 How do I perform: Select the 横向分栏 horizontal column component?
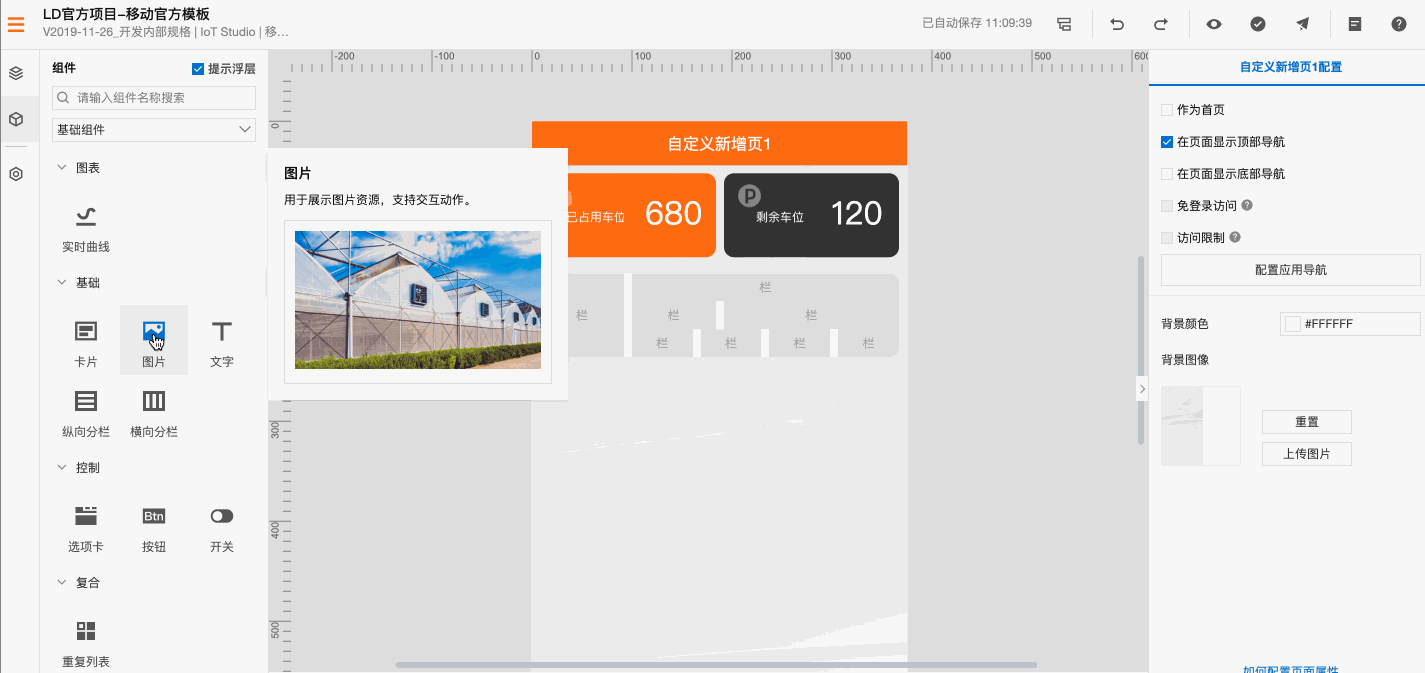tap(154, 413)
